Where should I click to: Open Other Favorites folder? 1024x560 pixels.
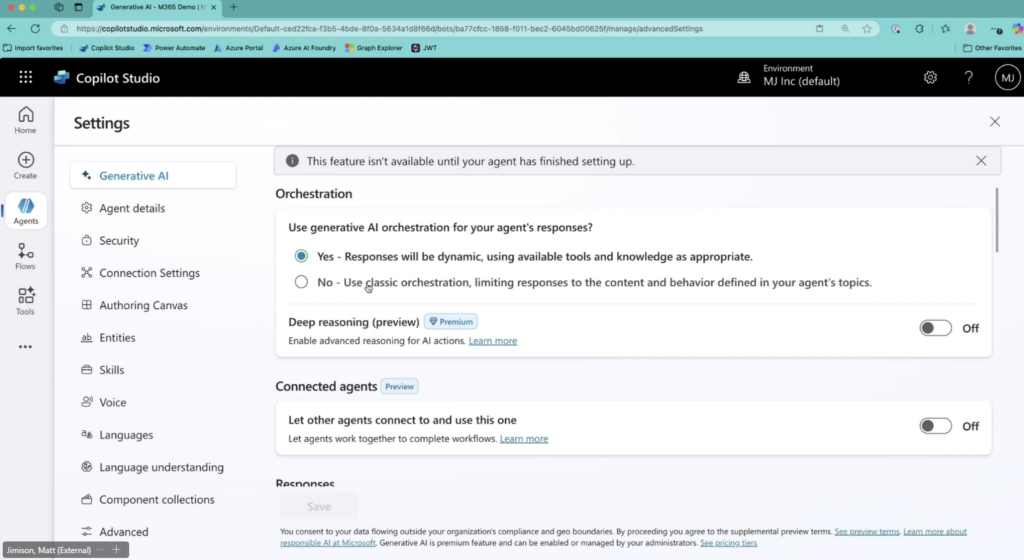click(x=992, y=48)
